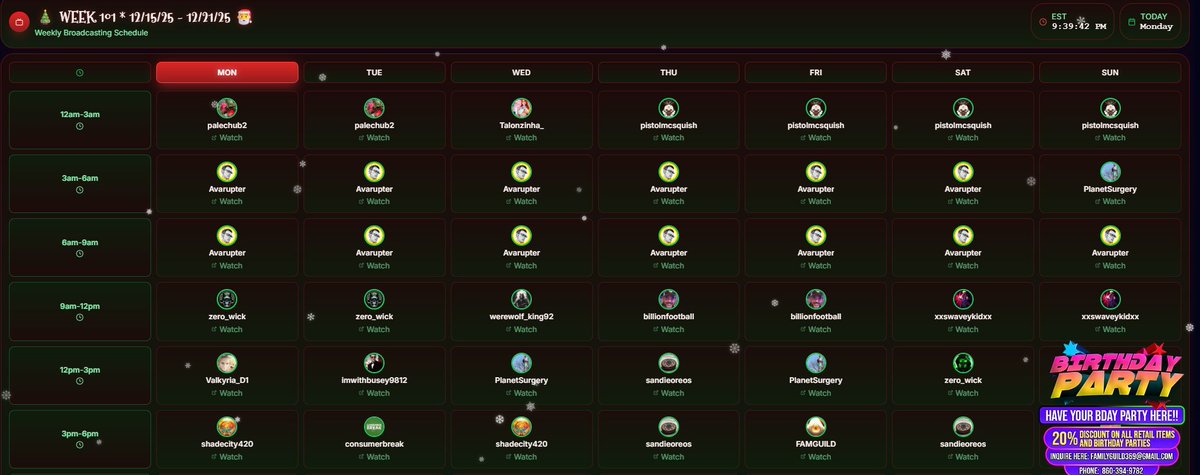Watch consumerbreak on Tuesday 3pm-6pm

[374, 457]
